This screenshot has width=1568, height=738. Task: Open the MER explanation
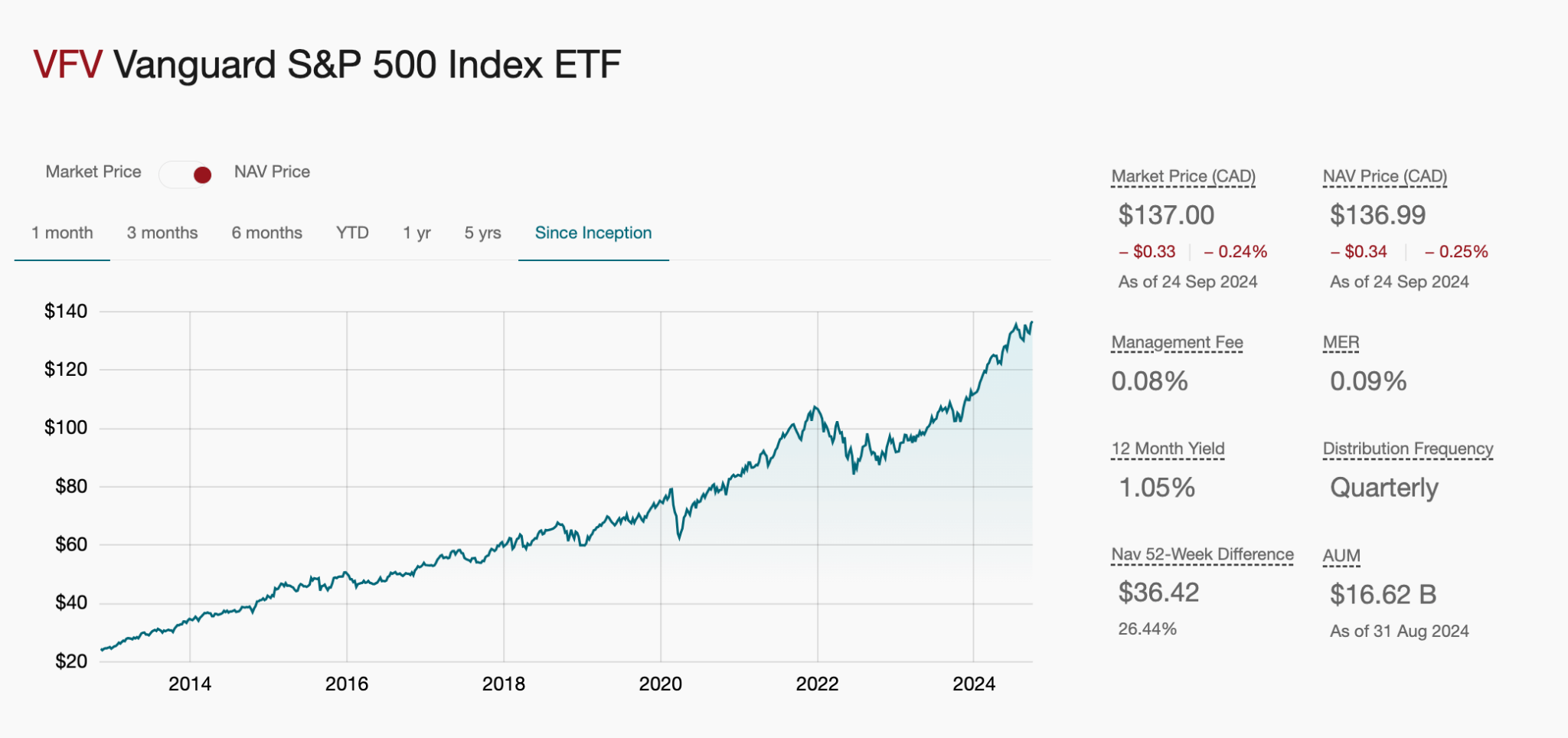tap(1341, 342)
